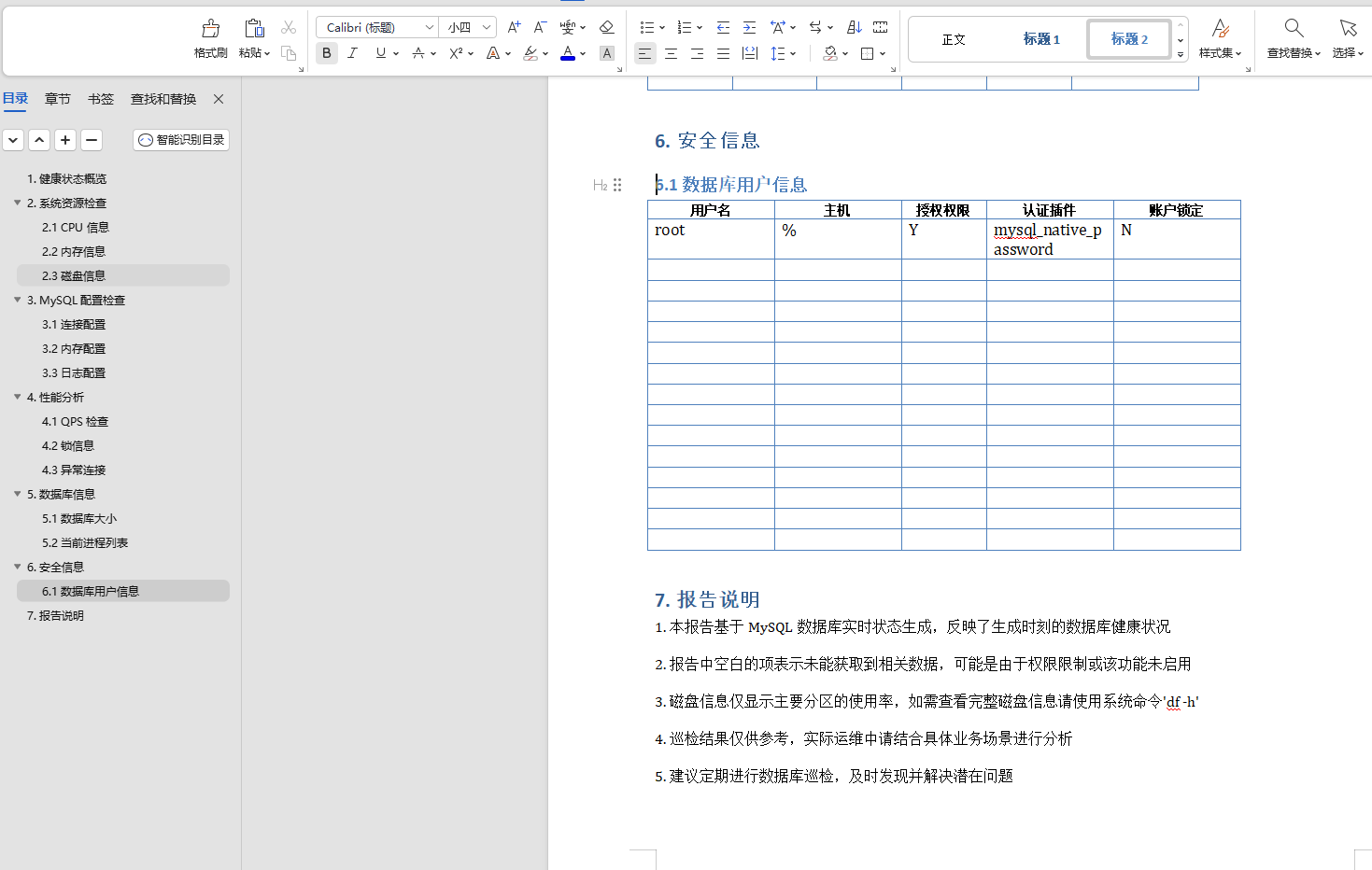Click the phonetic guide 變 icon
This screenshot has width=1372, height=870.
tap(568, 27)
